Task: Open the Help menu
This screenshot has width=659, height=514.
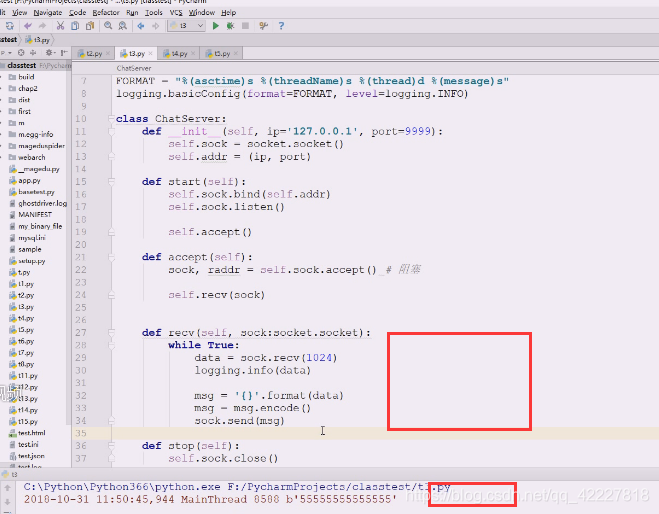Action: pos(228,13)
